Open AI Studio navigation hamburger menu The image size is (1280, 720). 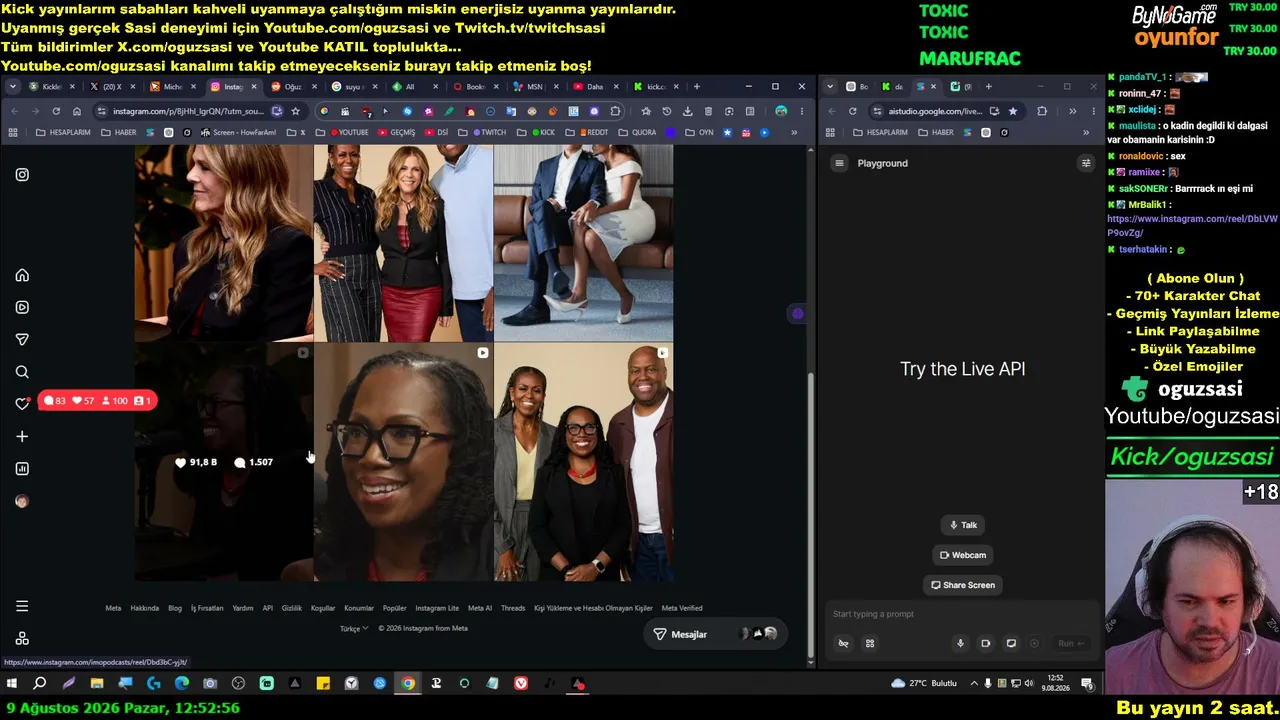coord(840,163)
